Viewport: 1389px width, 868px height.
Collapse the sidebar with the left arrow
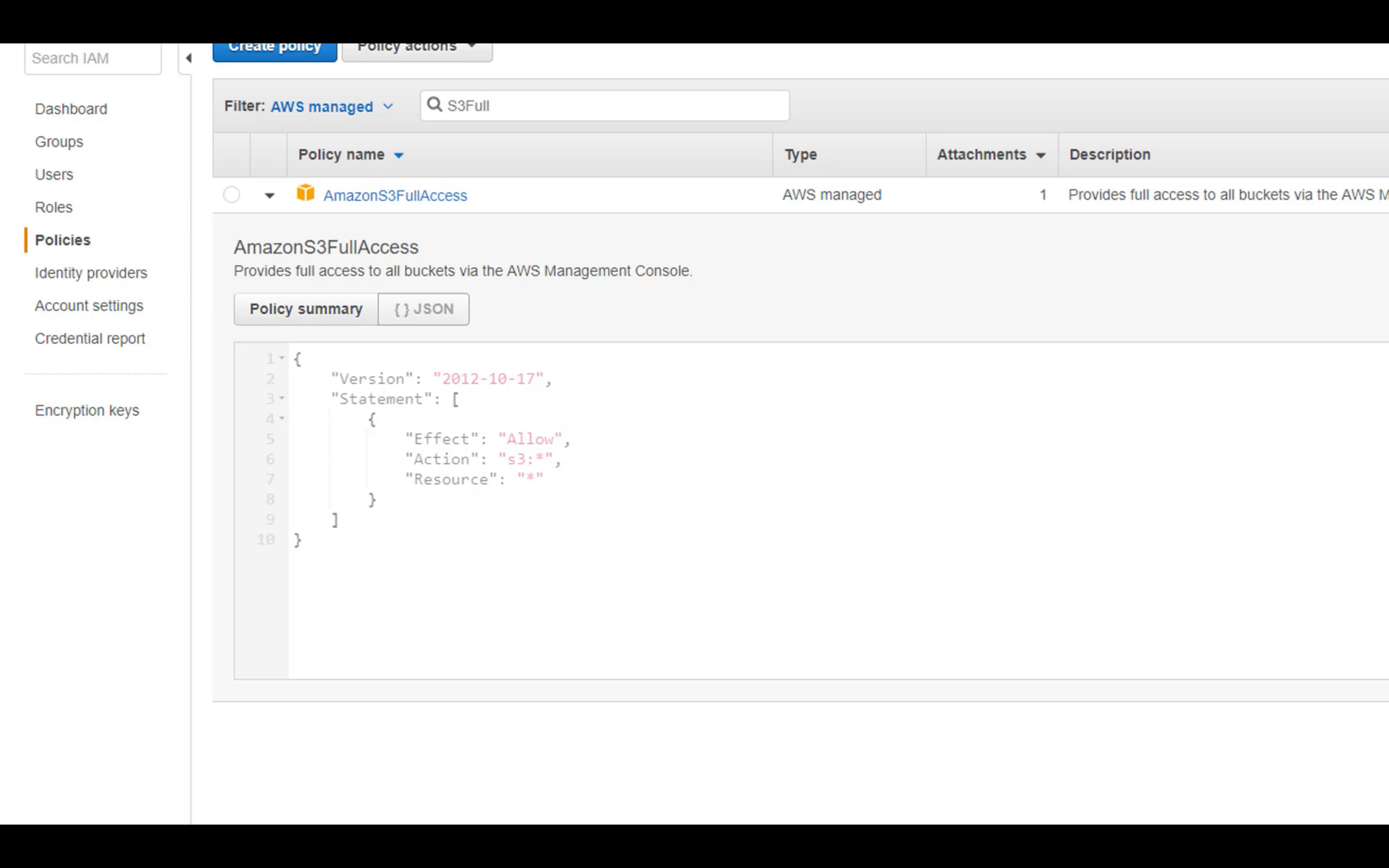(x=188, y=58)
